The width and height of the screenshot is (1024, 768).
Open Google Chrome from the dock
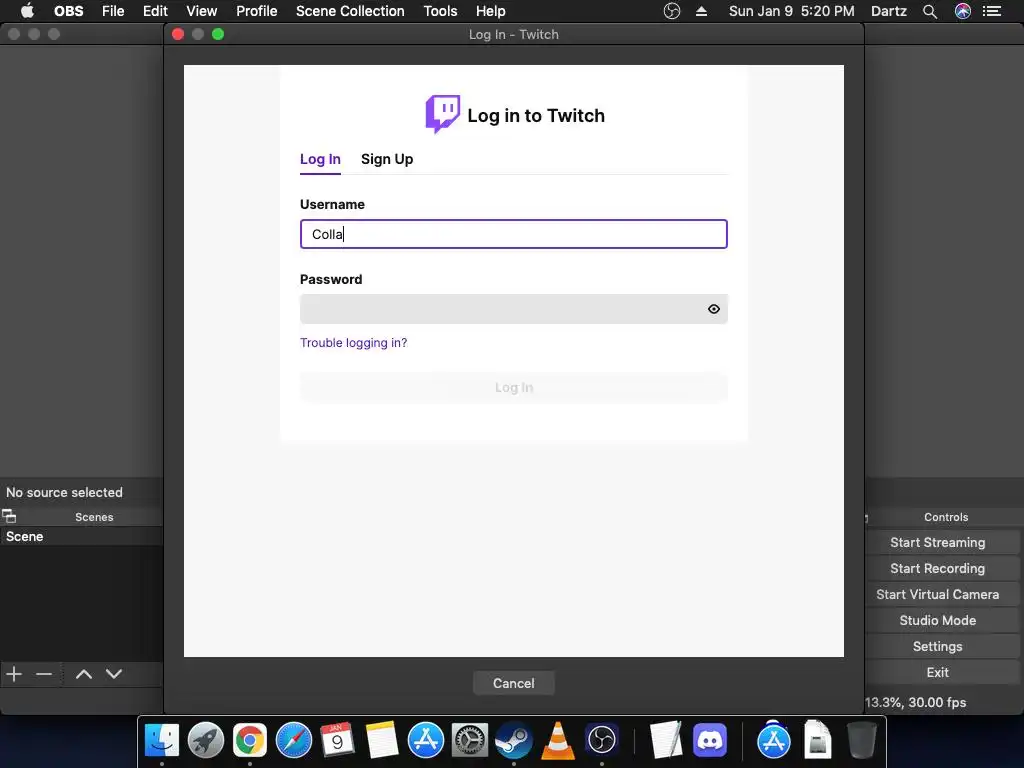[x=249, y=741]
